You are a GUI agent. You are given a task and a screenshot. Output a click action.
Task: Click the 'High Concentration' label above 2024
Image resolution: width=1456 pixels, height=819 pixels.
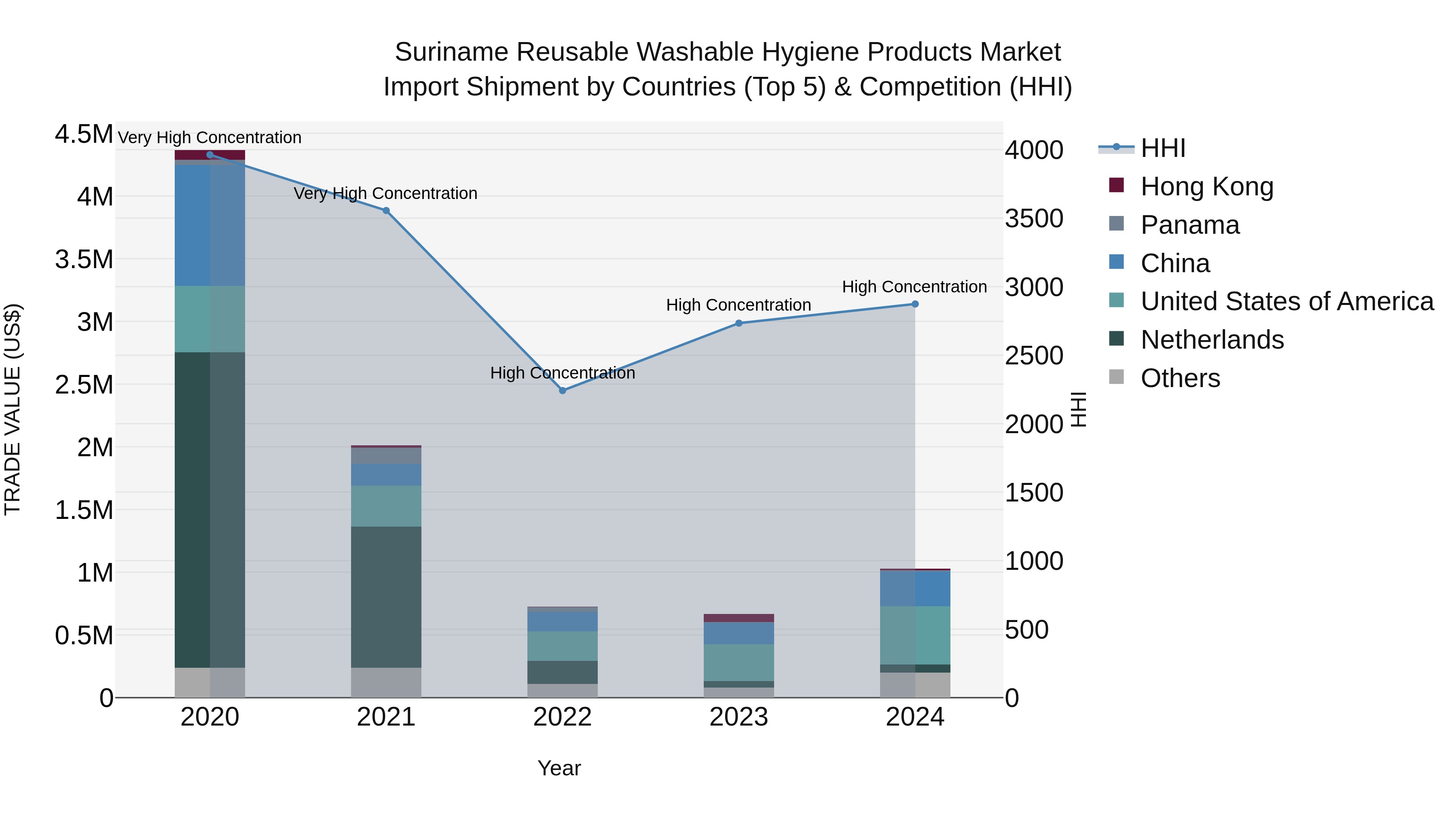pos(914,287)
